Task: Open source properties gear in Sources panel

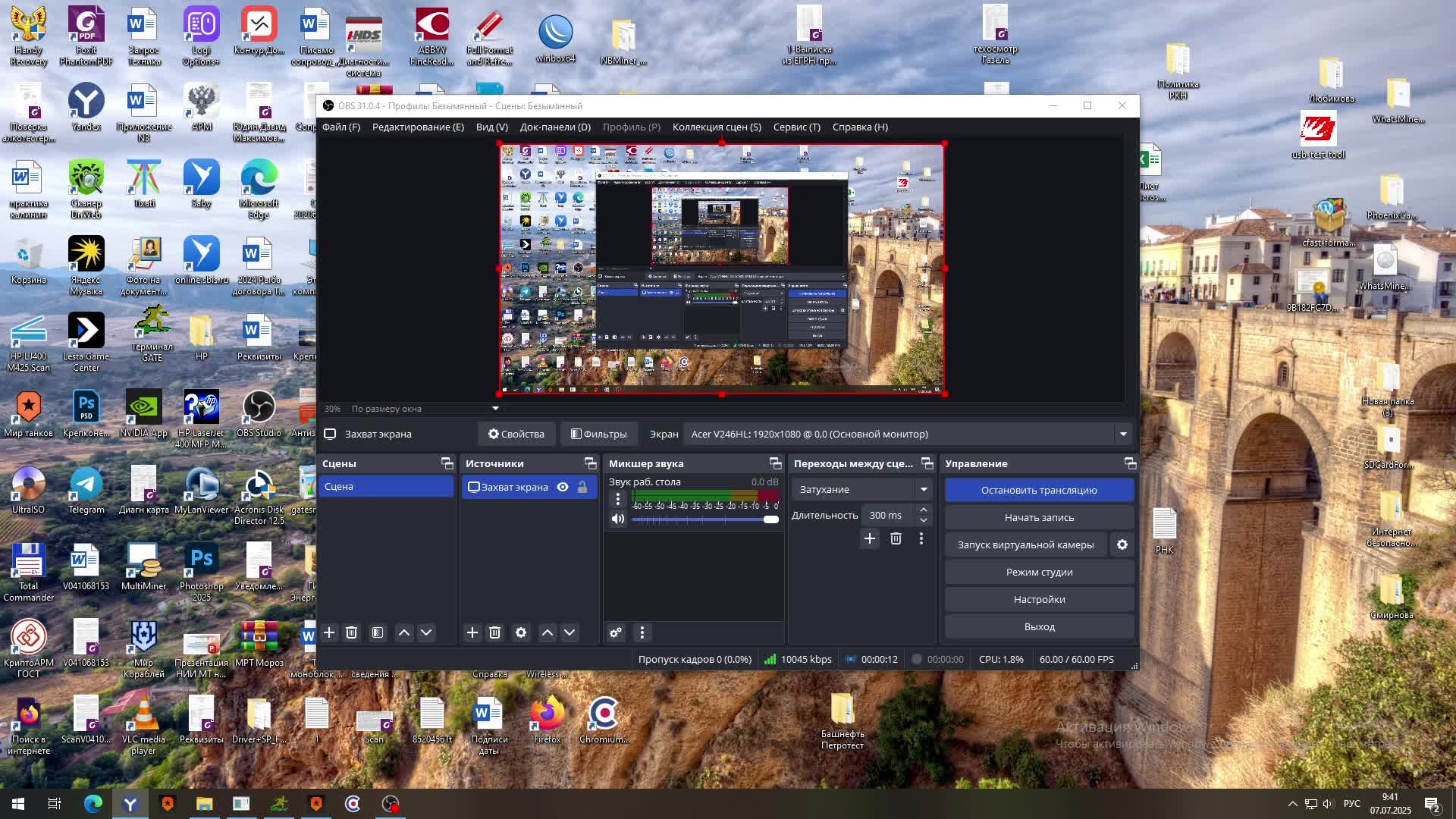Action: click(521, 632)
